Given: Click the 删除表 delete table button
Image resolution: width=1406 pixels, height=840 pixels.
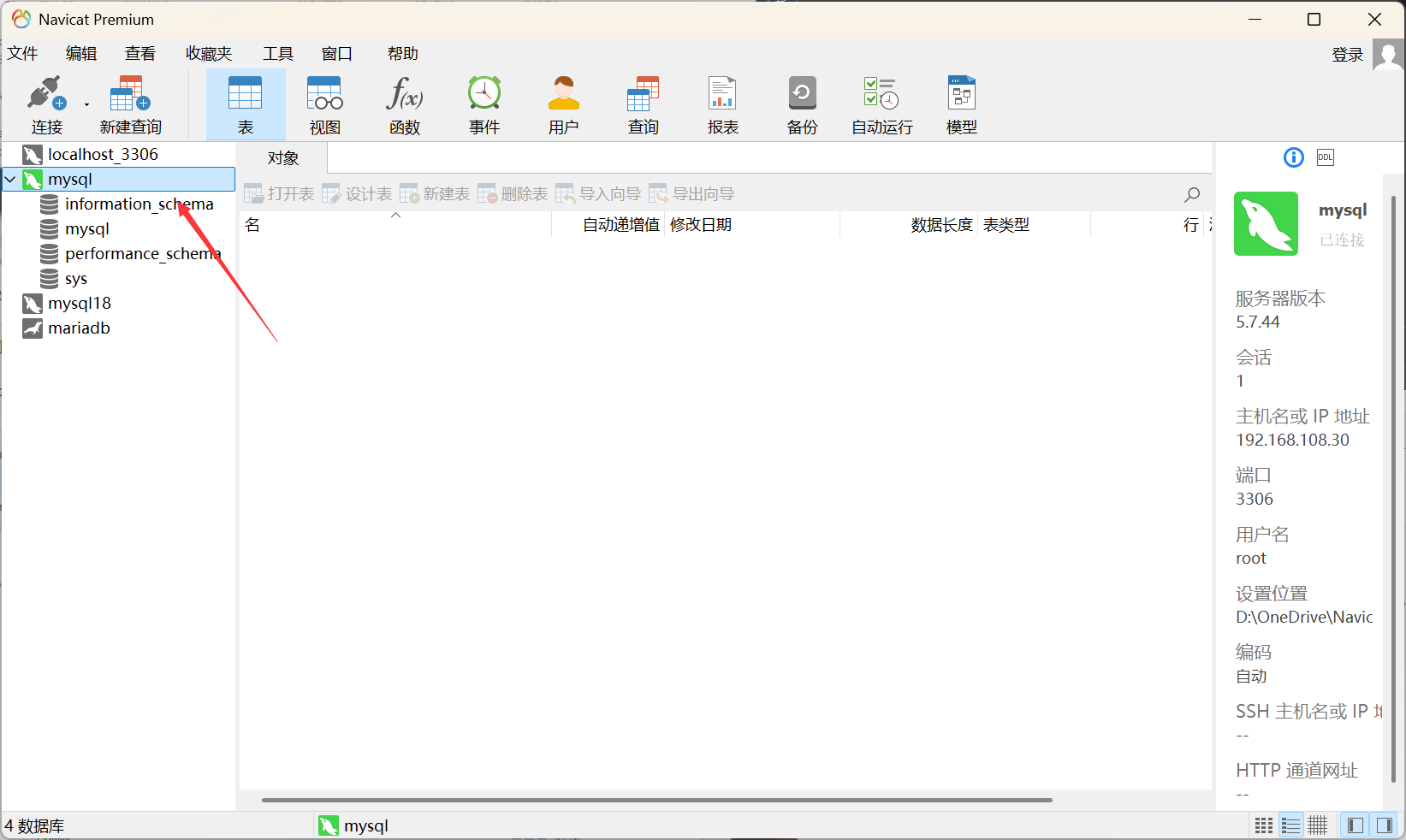Looking at the screenshot, I should click(513, 194).
